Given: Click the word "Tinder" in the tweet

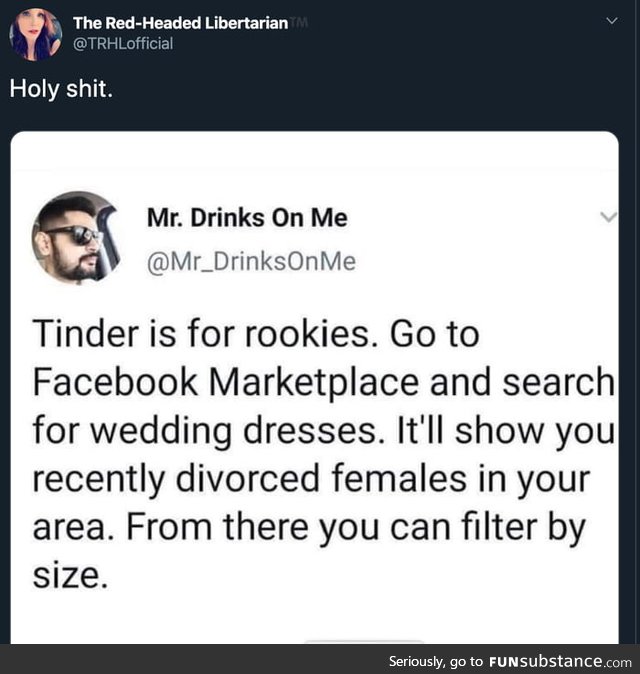Looking at the screenshot, I should [82, 334].
